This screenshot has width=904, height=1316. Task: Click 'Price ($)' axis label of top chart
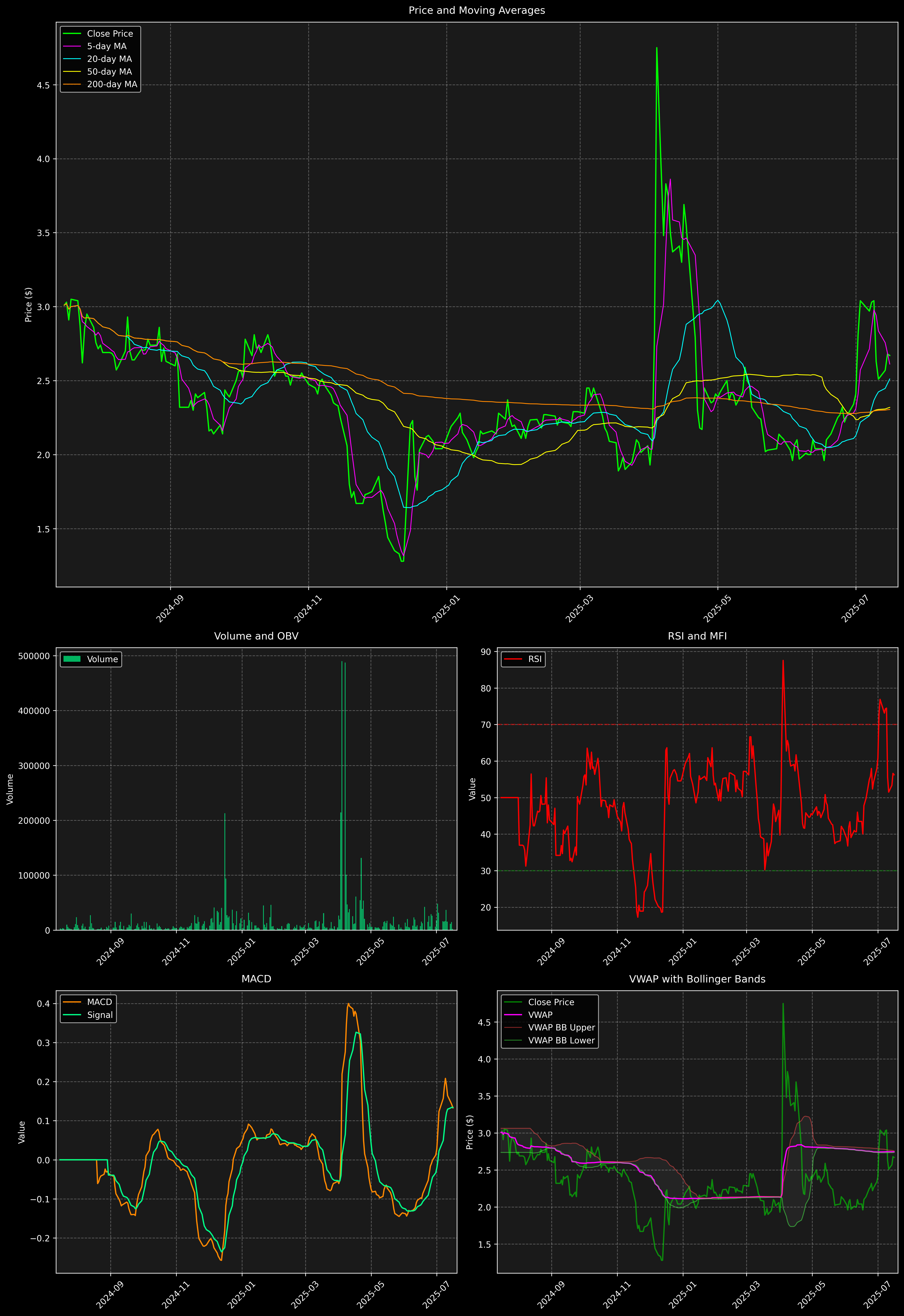pyautogui.click(x=28, y=305)
